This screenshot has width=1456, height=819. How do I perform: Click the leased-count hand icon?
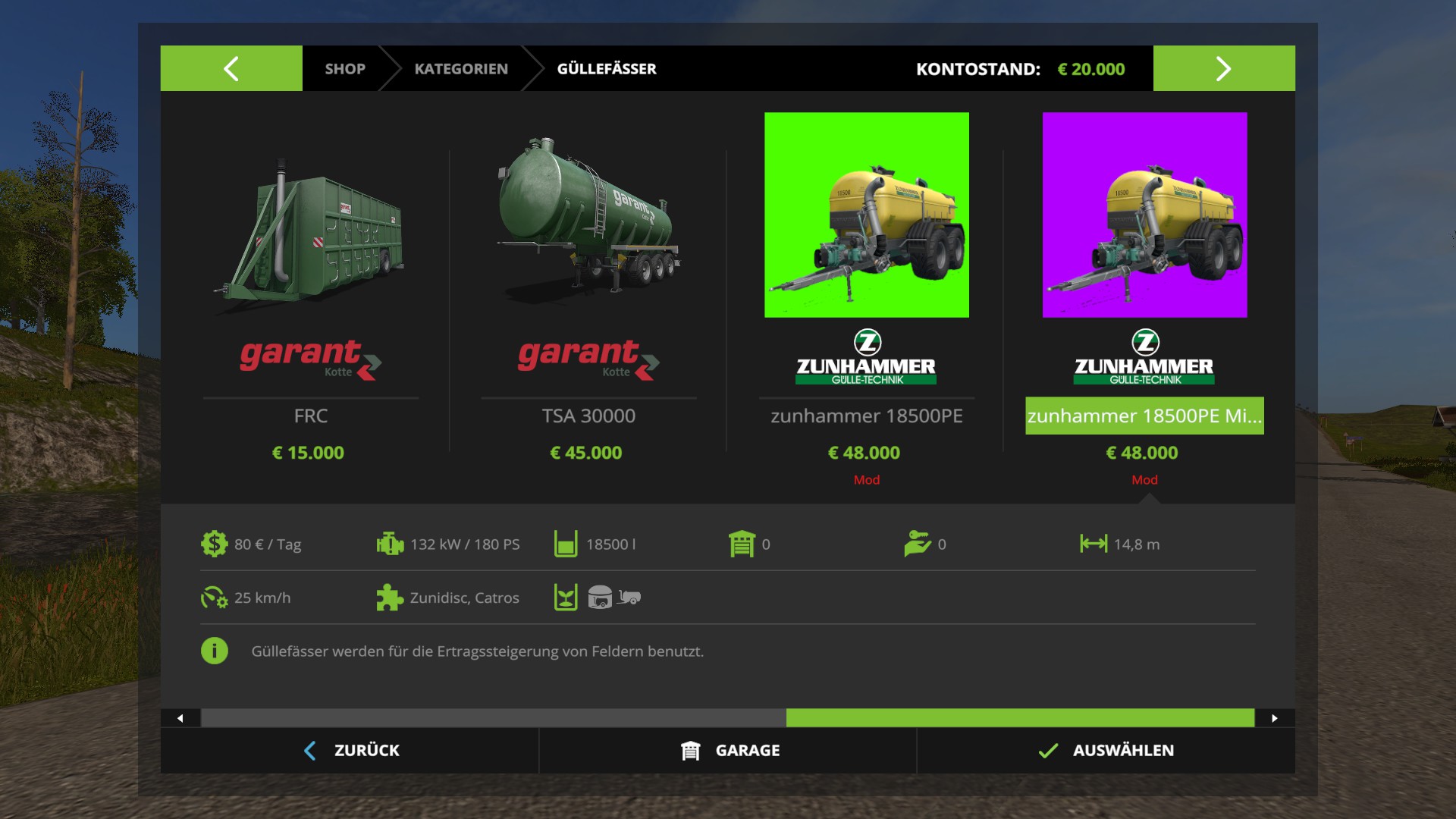[918, 544]
